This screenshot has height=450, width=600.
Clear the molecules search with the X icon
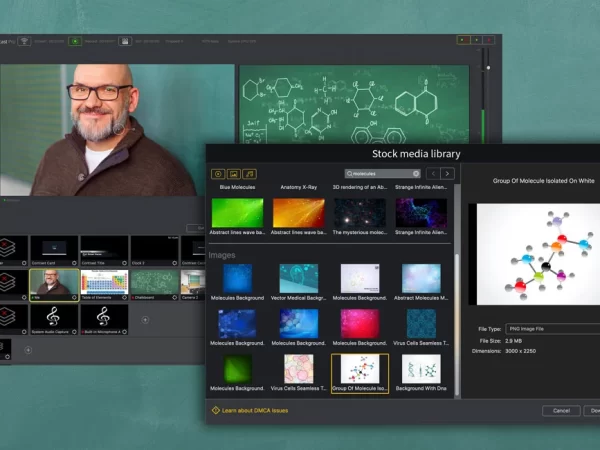point(416,174)
